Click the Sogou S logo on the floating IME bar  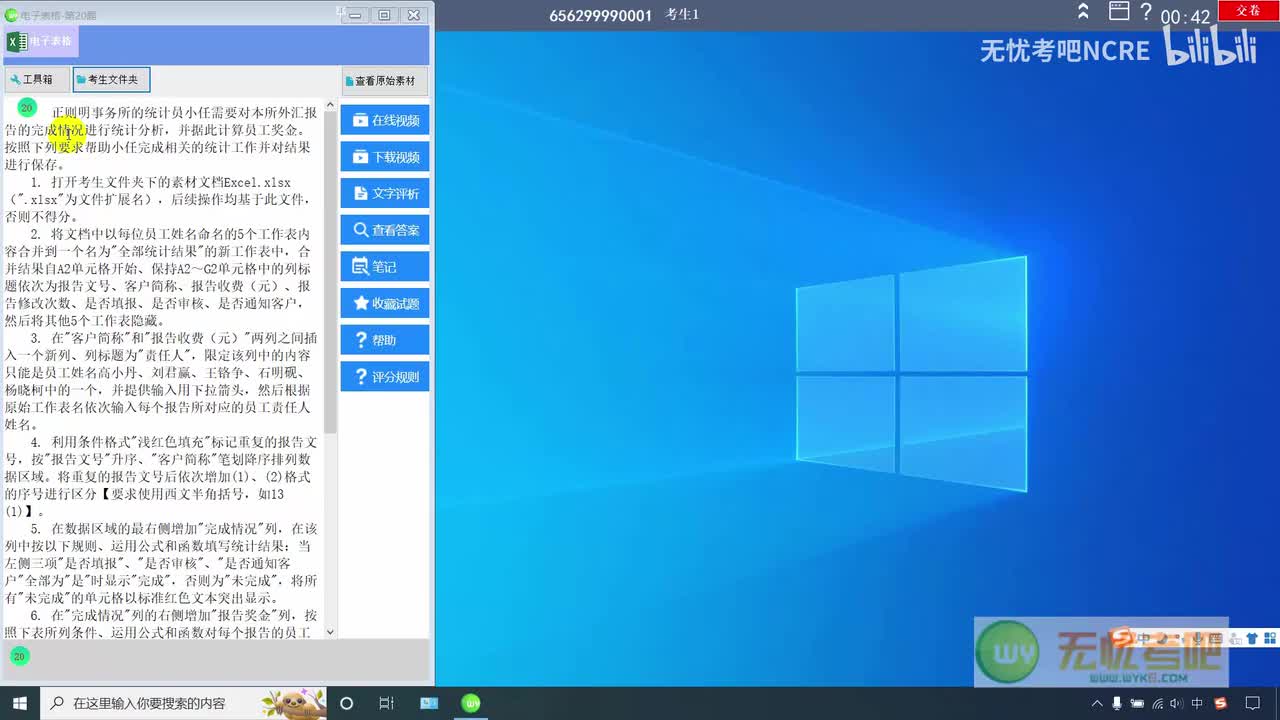point(1121,638)
